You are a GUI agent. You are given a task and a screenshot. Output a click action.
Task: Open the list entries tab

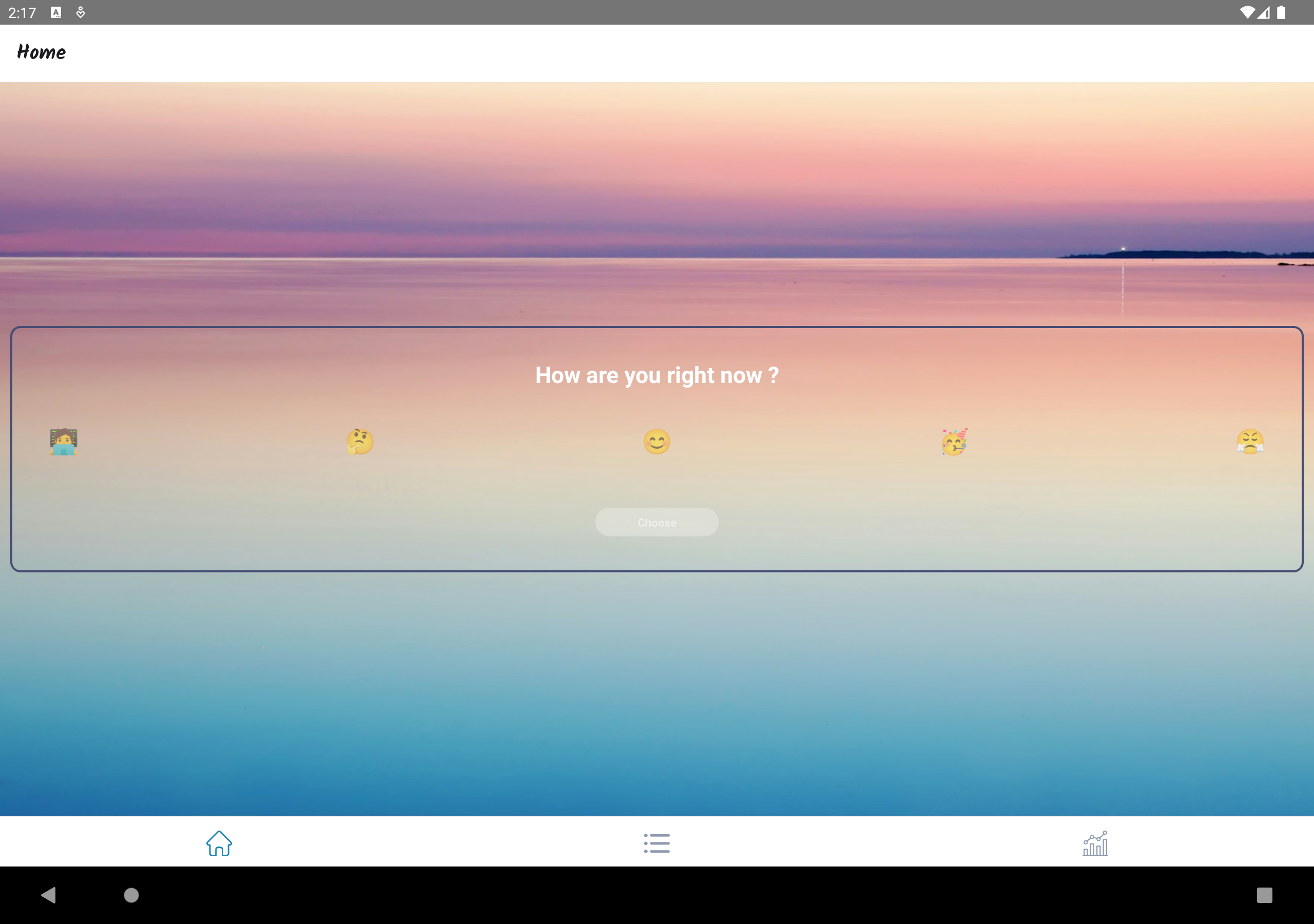[x=657, y=843]
